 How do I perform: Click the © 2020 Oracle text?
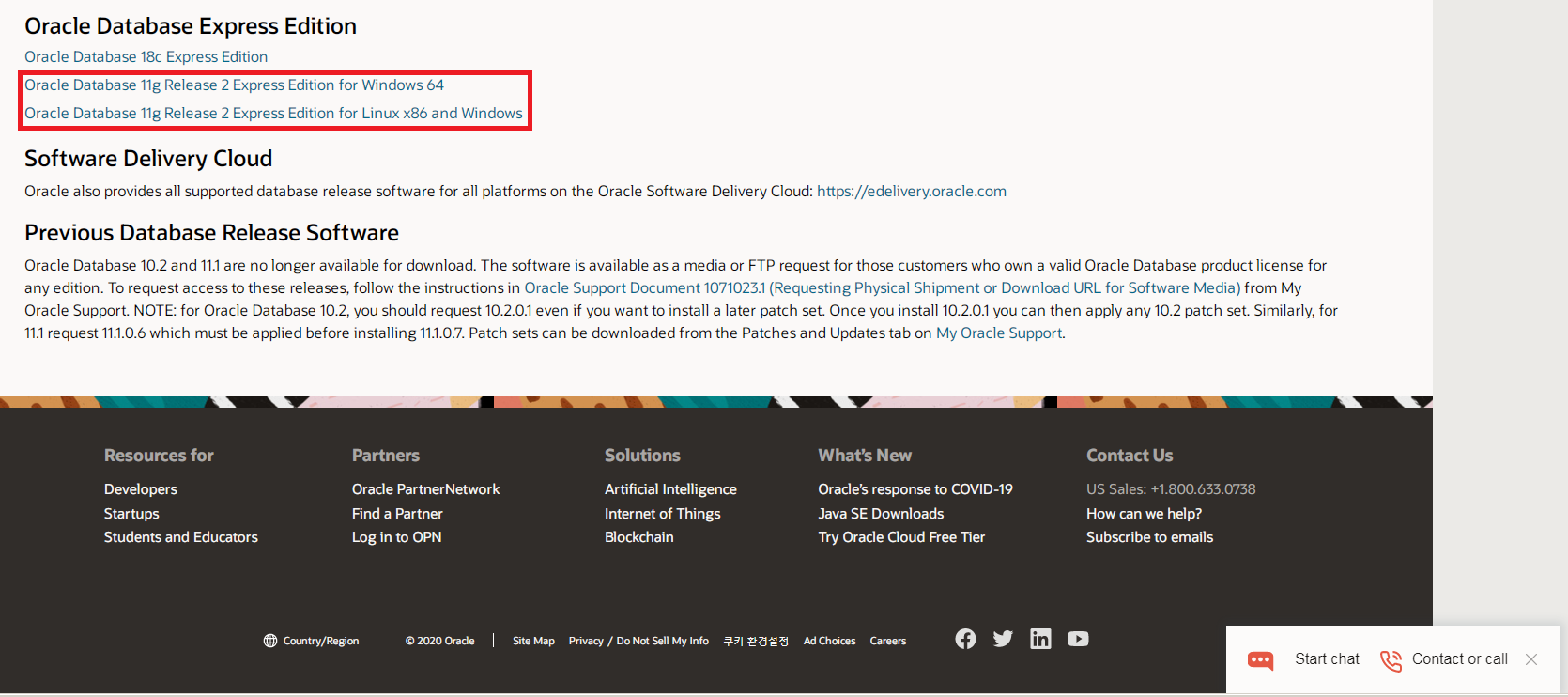tap(439, 641)
